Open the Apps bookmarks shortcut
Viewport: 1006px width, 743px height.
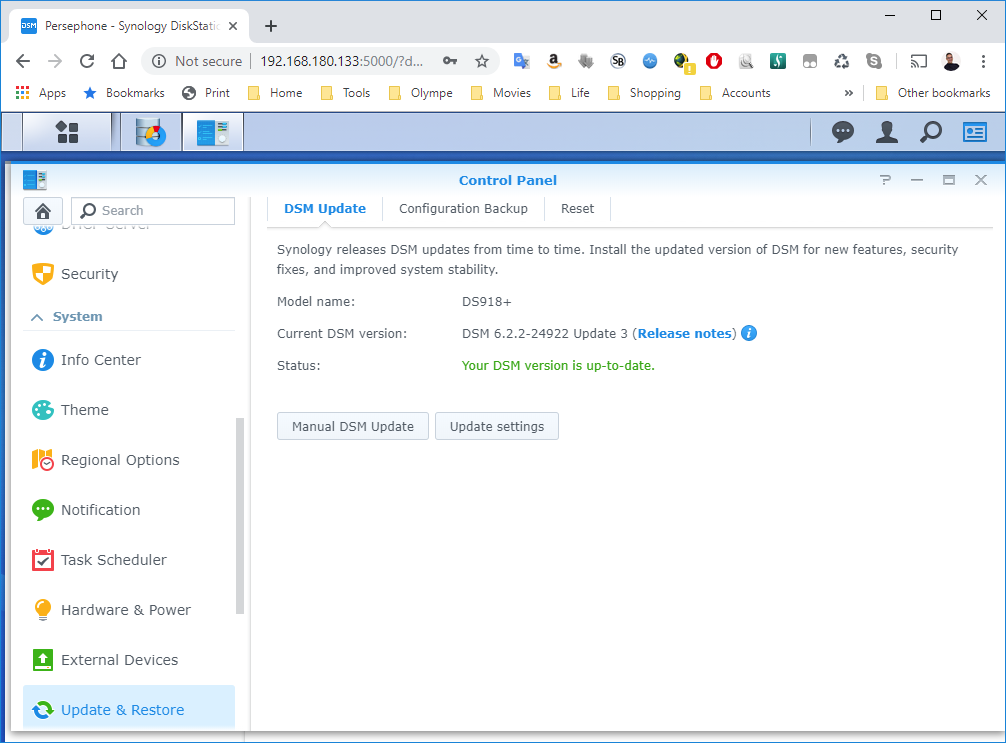pyautogui.click(x=41, y=93)
